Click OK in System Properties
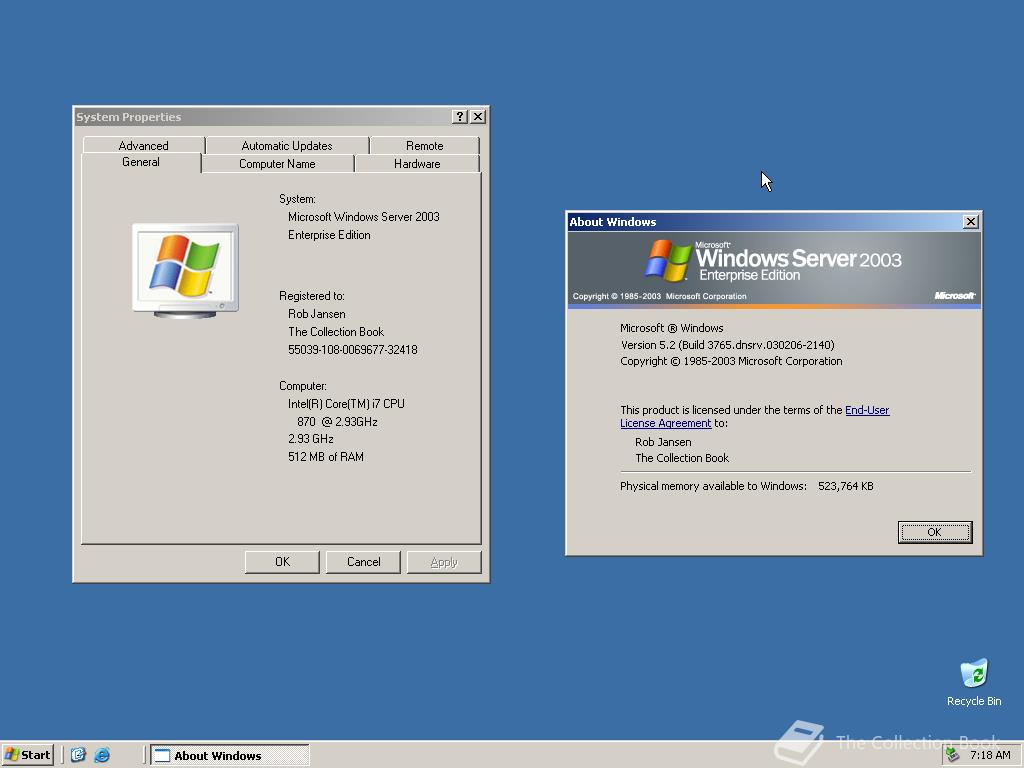Viewport: 1024px width, 768px height. pos(282,562)
